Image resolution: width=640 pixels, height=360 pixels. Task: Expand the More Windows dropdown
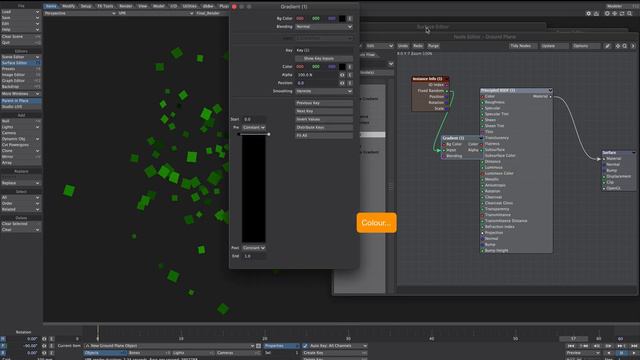[x=20, y=94]
